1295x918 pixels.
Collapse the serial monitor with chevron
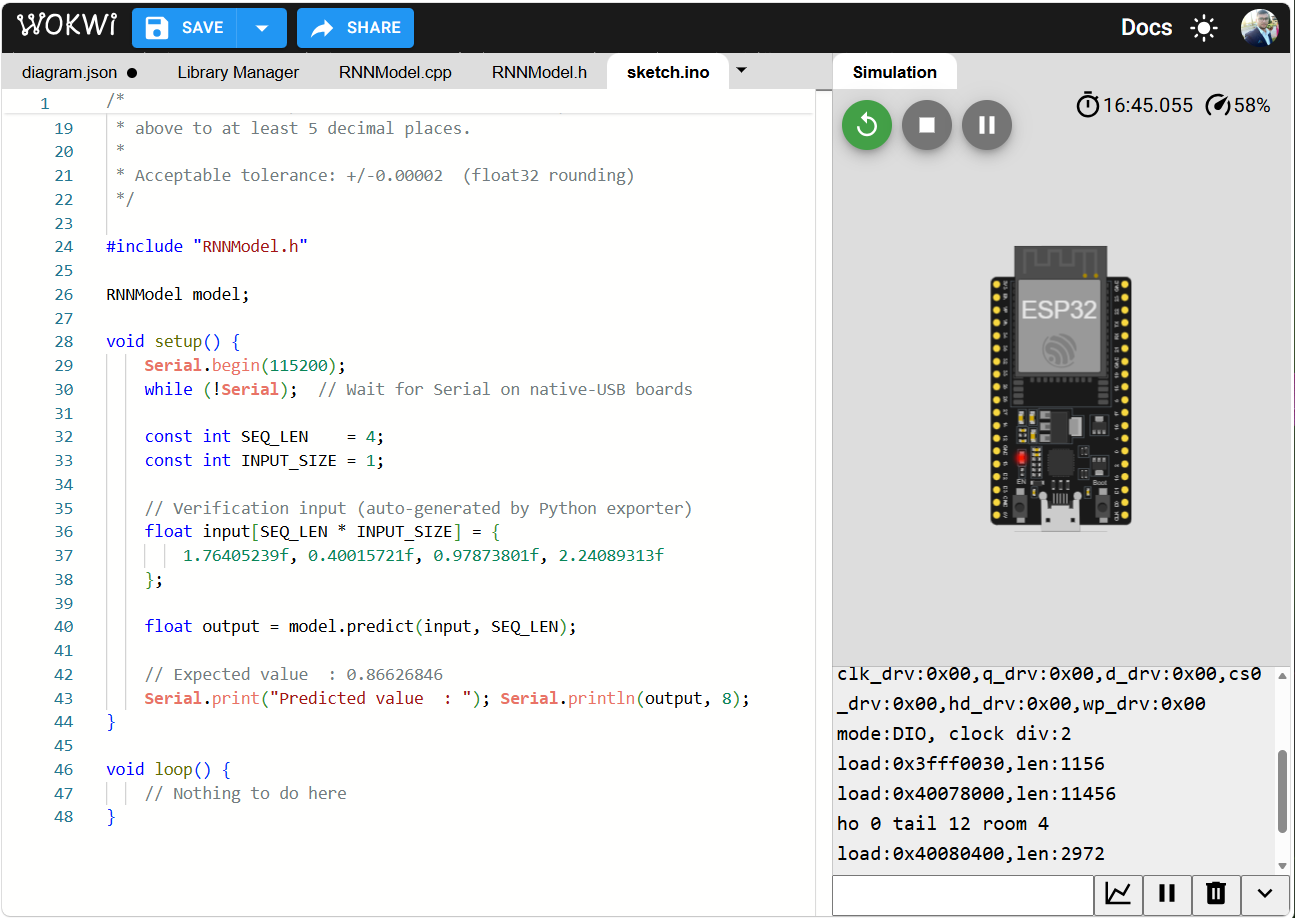pyautogui.click(x=1265, y=894)
